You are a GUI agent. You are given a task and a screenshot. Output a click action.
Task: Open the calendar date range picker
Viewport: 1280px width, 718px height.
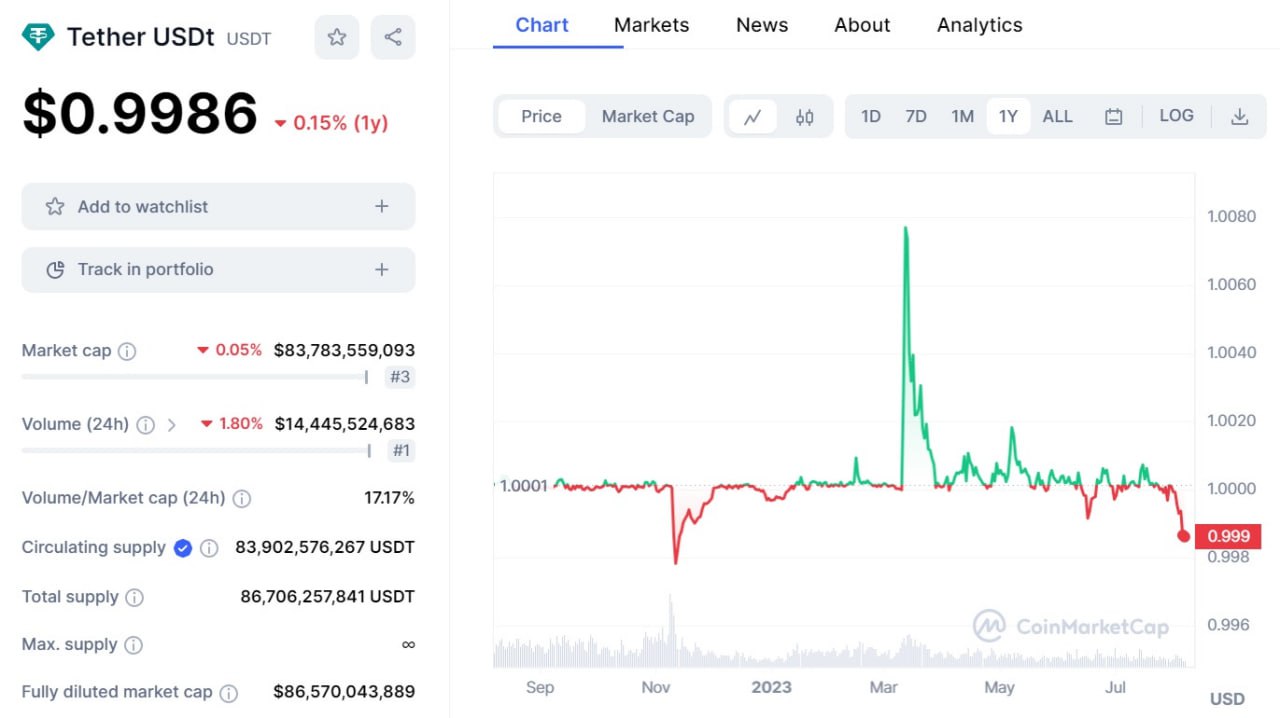1113,116
